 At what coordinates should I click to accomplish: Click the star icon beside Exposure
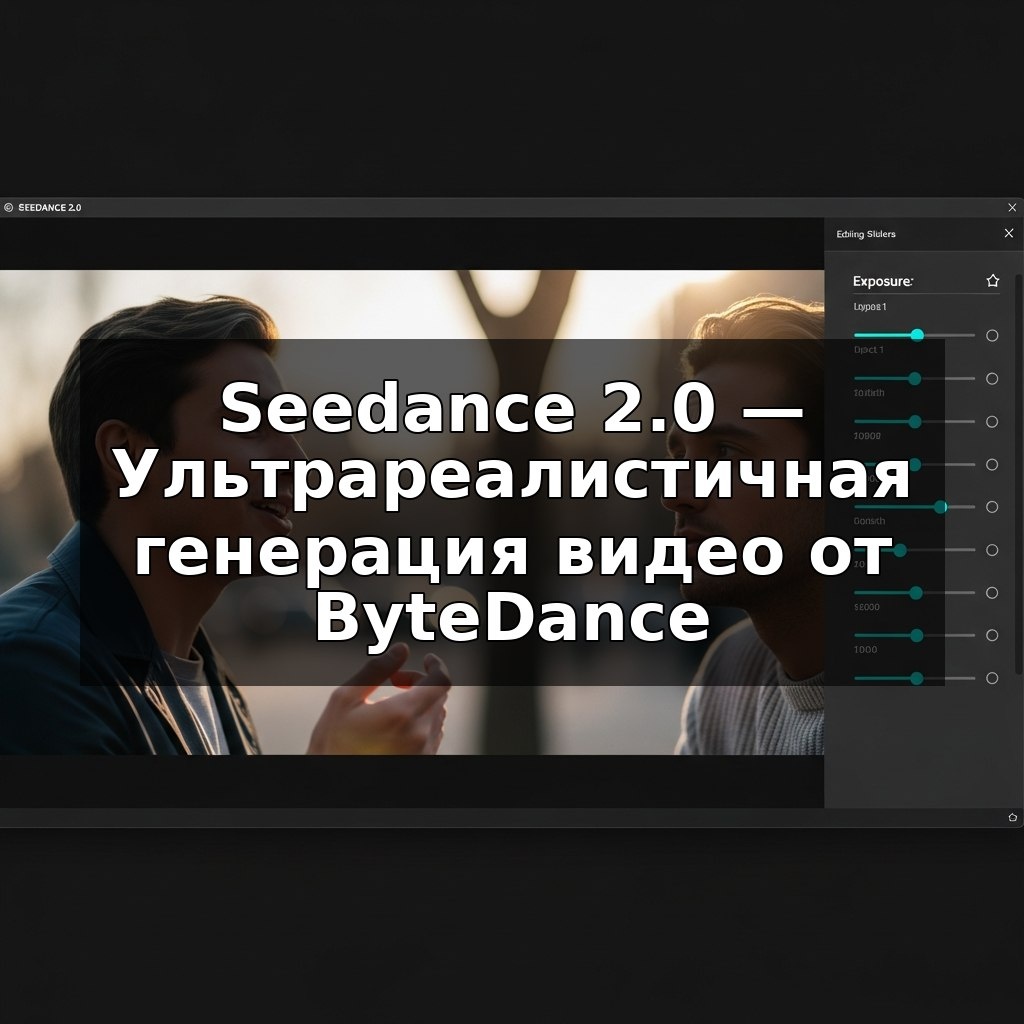993,281
